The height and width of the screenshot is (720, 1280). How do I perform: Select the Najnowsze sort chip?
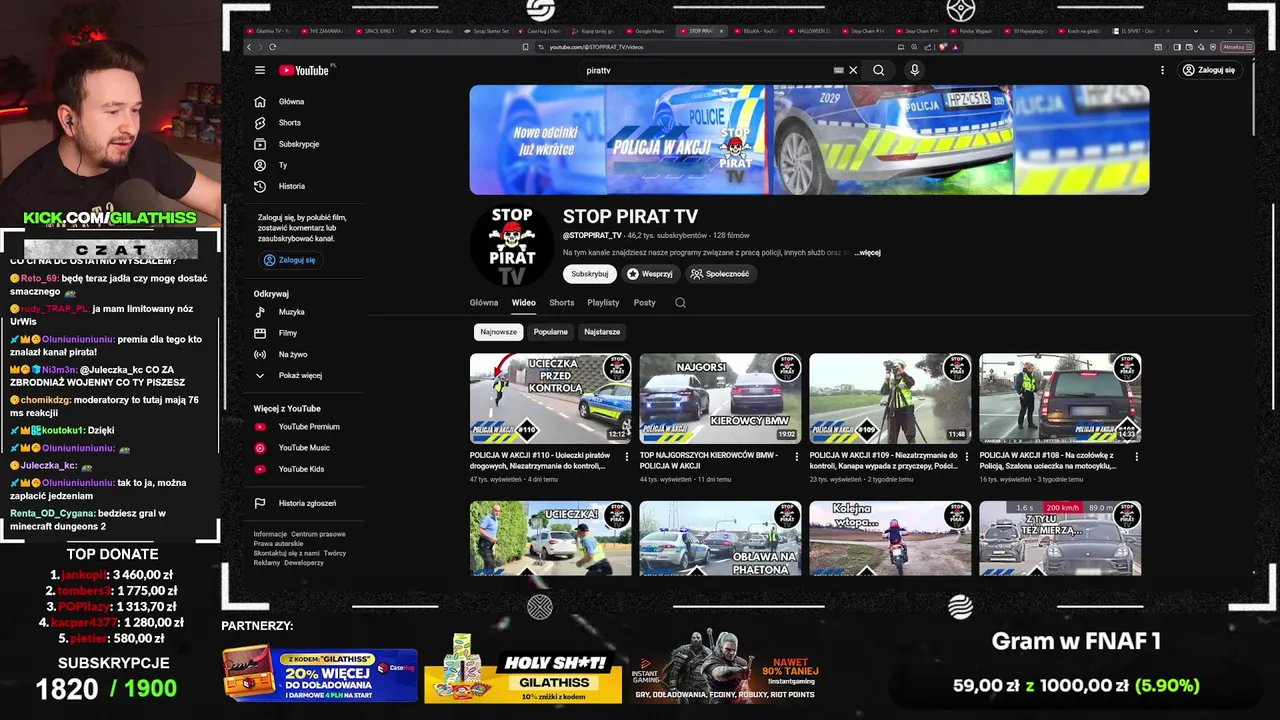(498, 332)
